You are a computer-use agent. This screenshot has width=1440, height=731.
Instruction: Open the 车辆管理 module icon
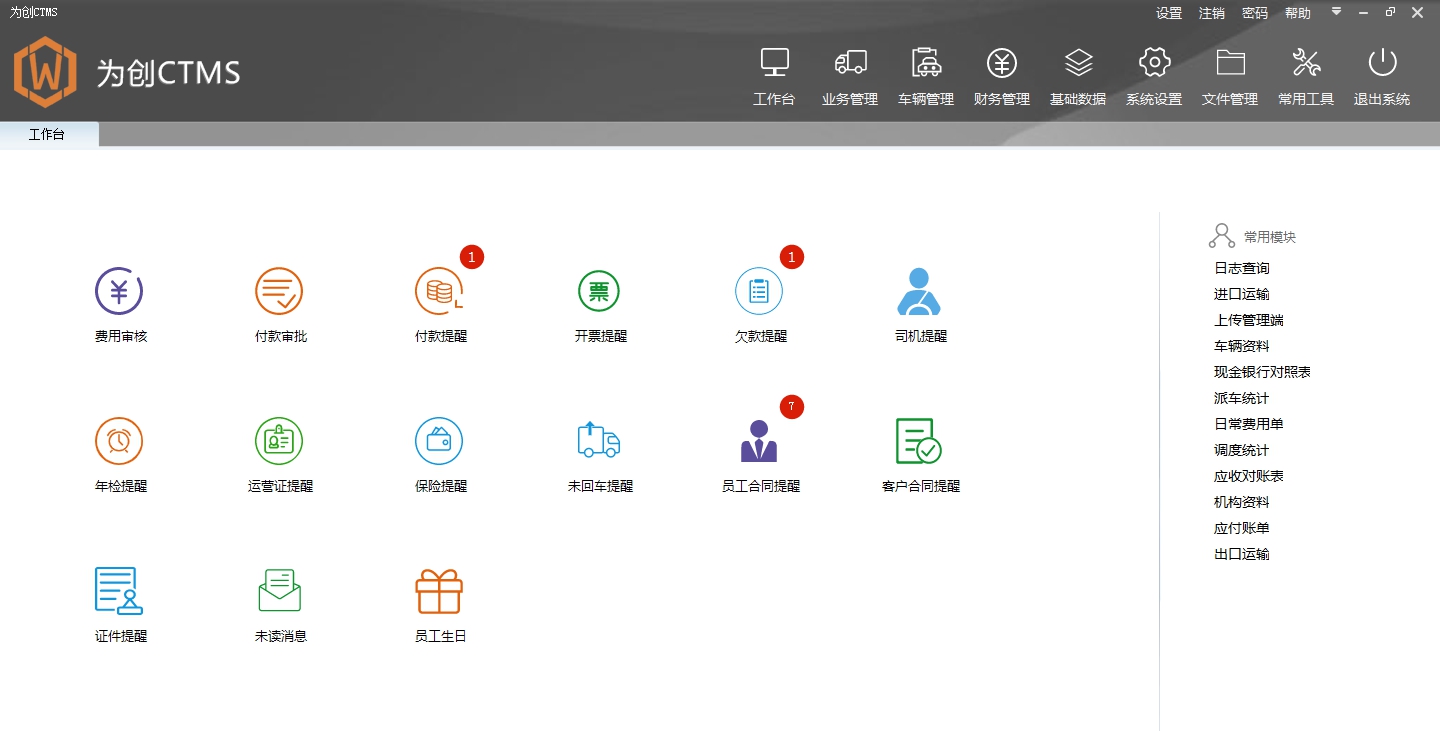point(925,75)
